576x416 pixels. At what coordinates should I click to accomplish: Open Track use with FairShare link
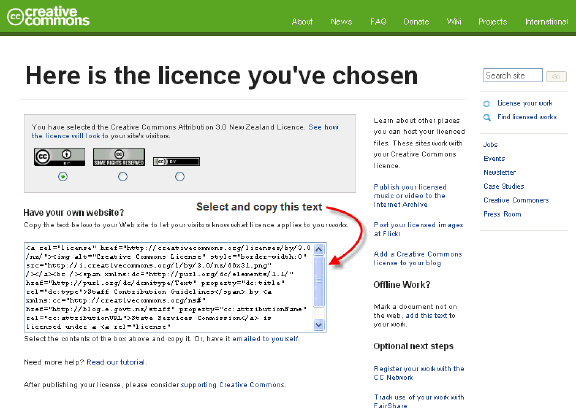click(x=419, y=401)
